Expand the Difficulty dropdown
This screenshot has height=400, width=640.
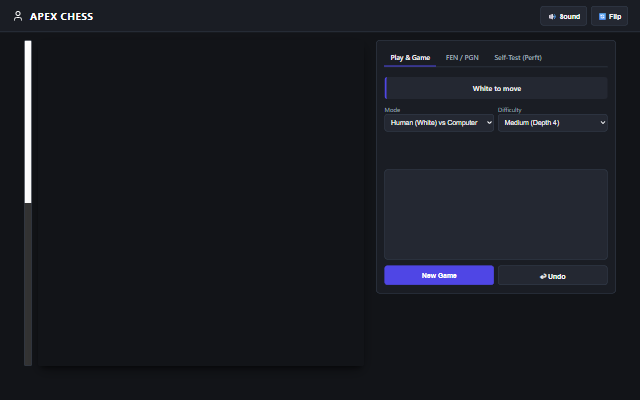click(553, 123)
